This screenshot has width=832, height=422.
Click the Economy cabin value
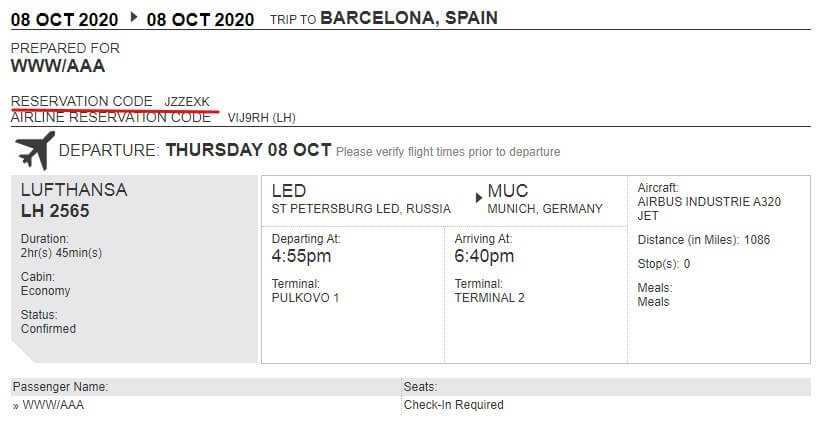46,291
